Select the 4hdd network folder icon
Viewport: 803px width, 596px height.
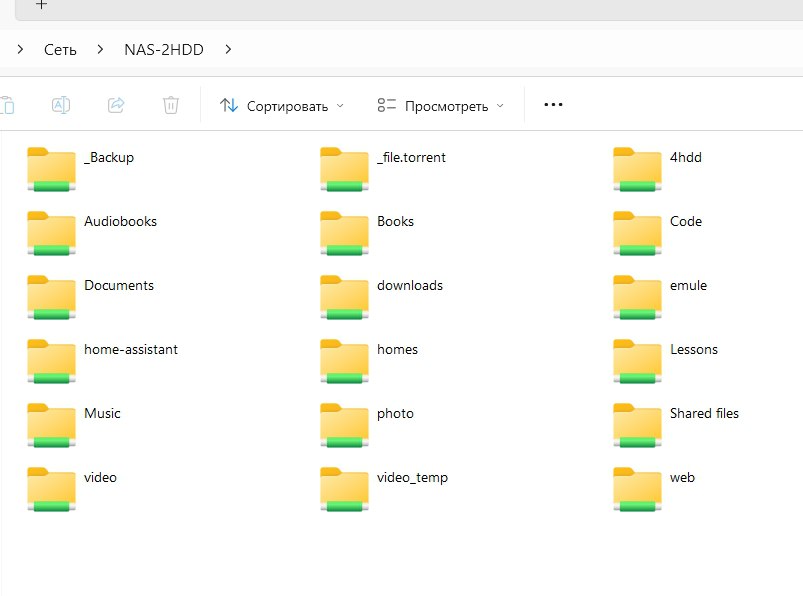637,168
